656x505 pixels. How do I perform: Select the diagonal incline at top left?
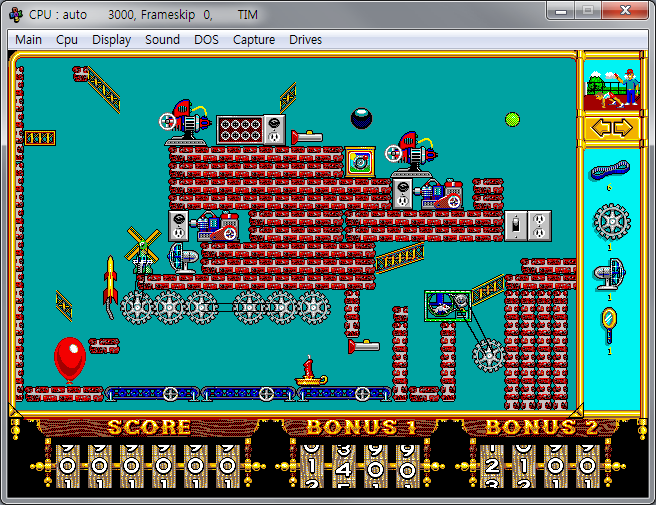(x=103, y=90)
